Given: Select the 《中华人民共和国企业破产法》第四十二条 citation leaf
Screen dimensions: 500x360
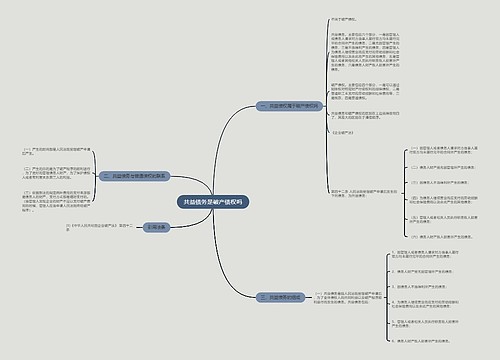Looking at the screenshot, I should tap(99, 228).
